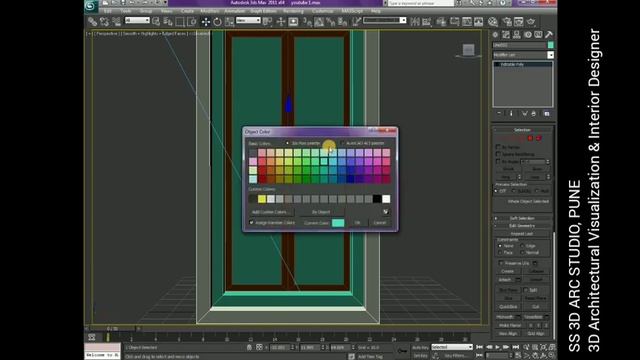Toggle the By Vertex checkbox
Screen dimensions: 640x360
tap(498, 147)
